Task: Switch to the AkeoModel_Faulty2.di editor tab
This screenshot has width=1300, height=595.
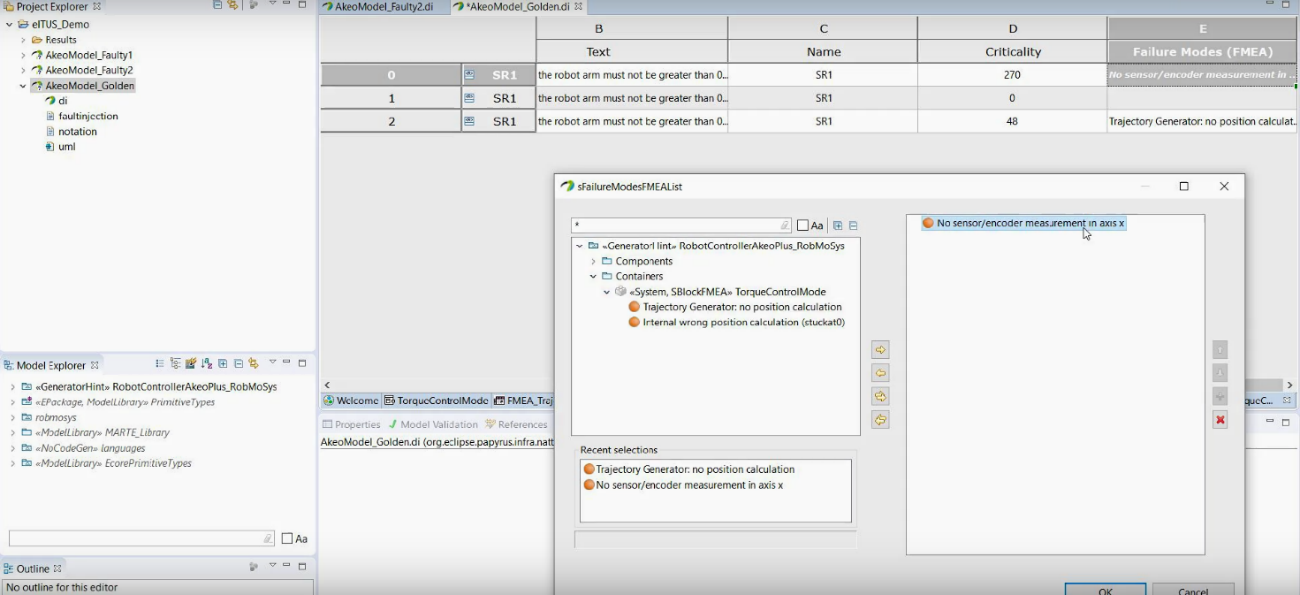Action: coord(383,7)
